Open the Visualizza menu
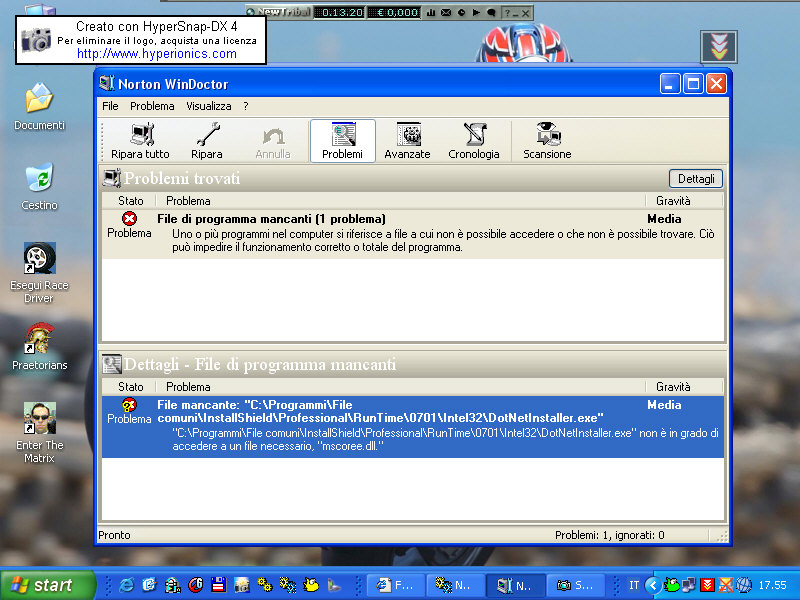 [x=209, y=106]
